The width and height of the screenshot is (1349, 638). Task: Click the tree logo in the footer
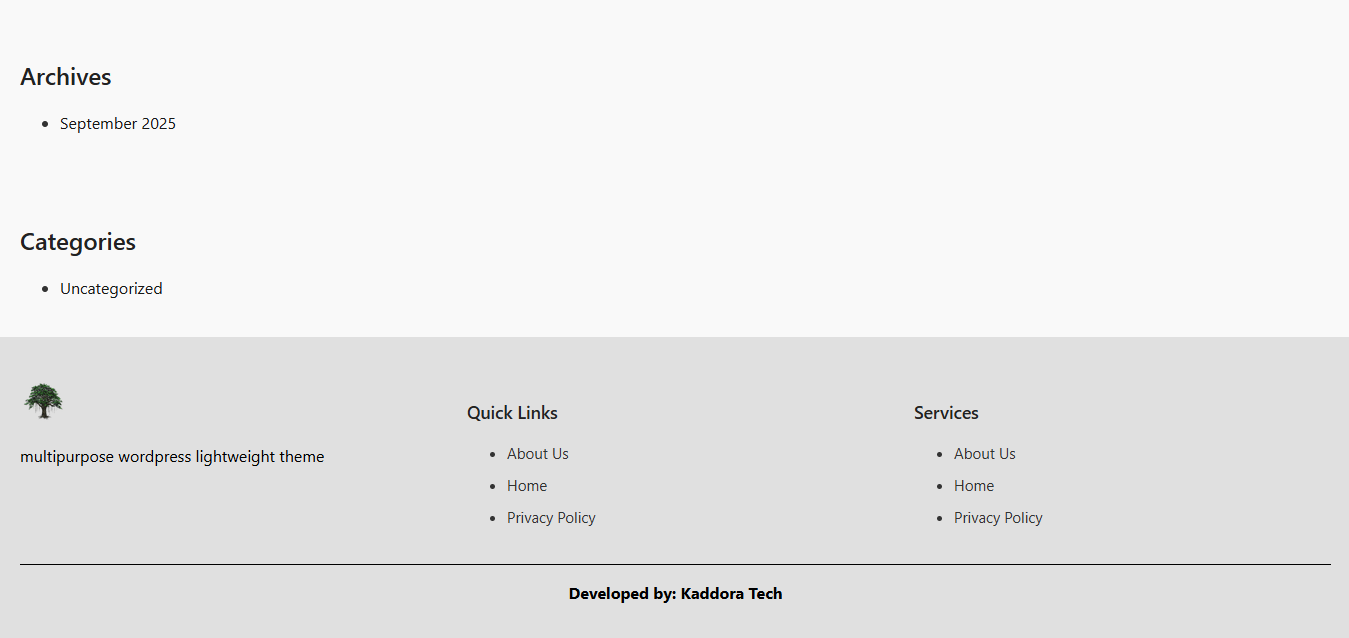(x=43, y=401)
